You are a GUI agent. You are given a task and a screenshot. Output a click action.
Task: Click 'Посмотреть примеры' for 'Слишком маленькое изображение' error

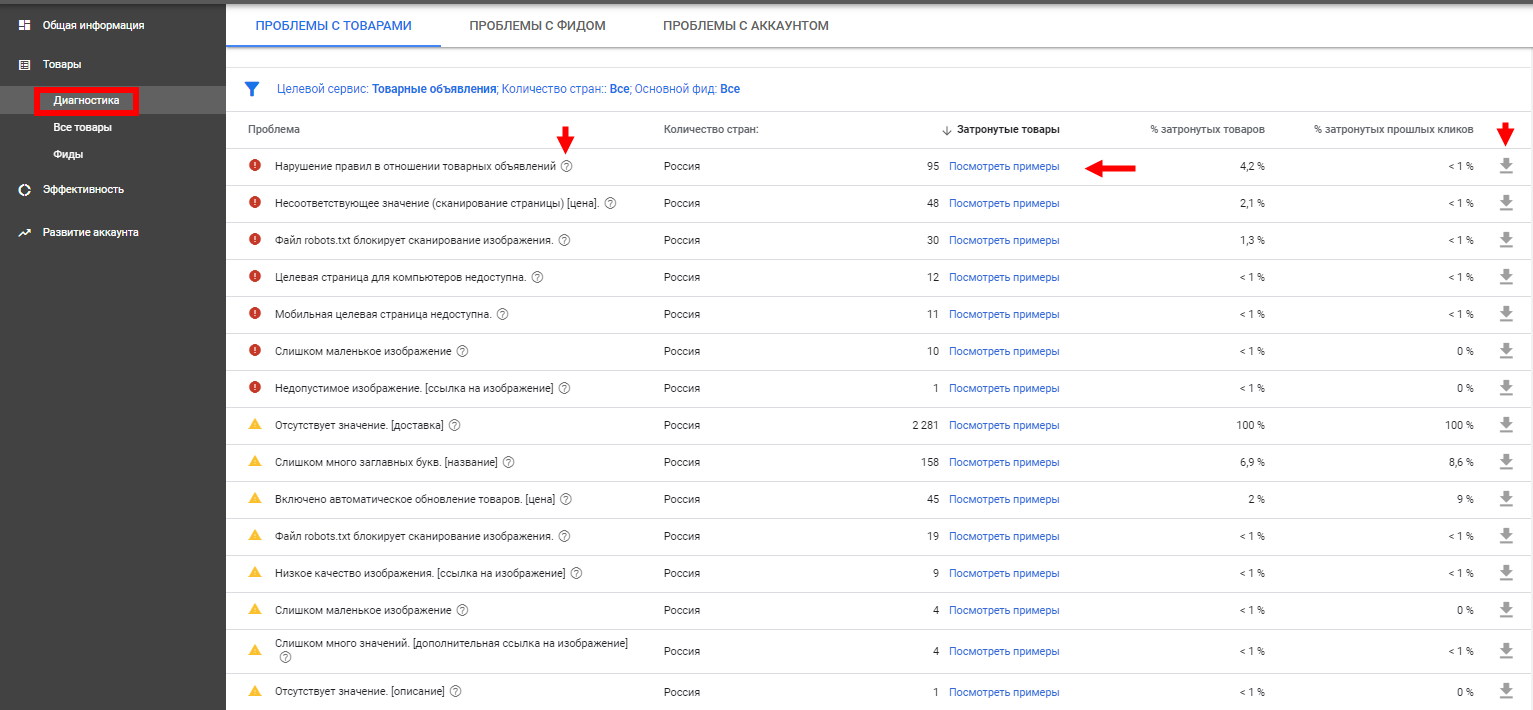coord(1003,351)
